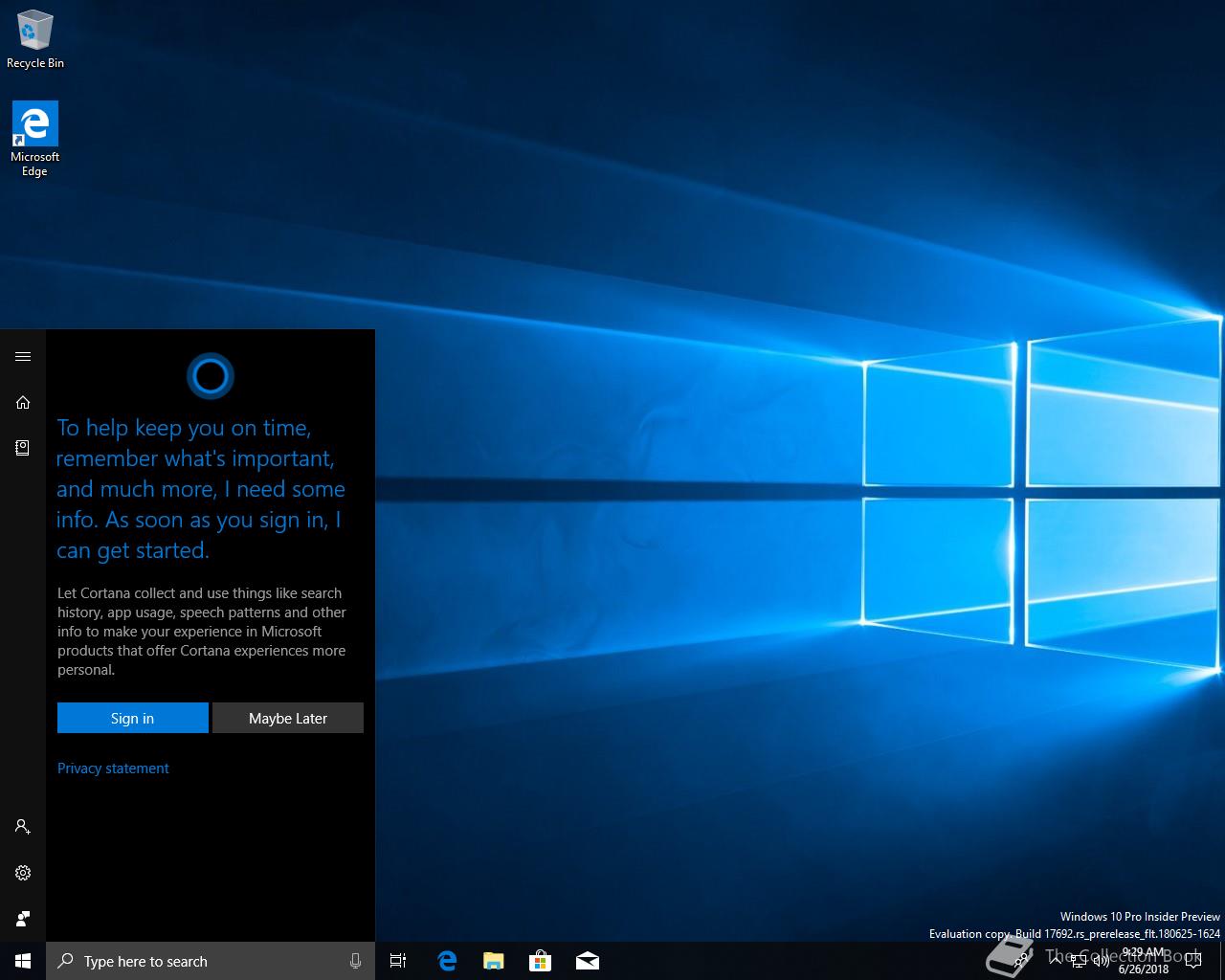
Task: Open Task View on the taskbar
Action: 398,961
